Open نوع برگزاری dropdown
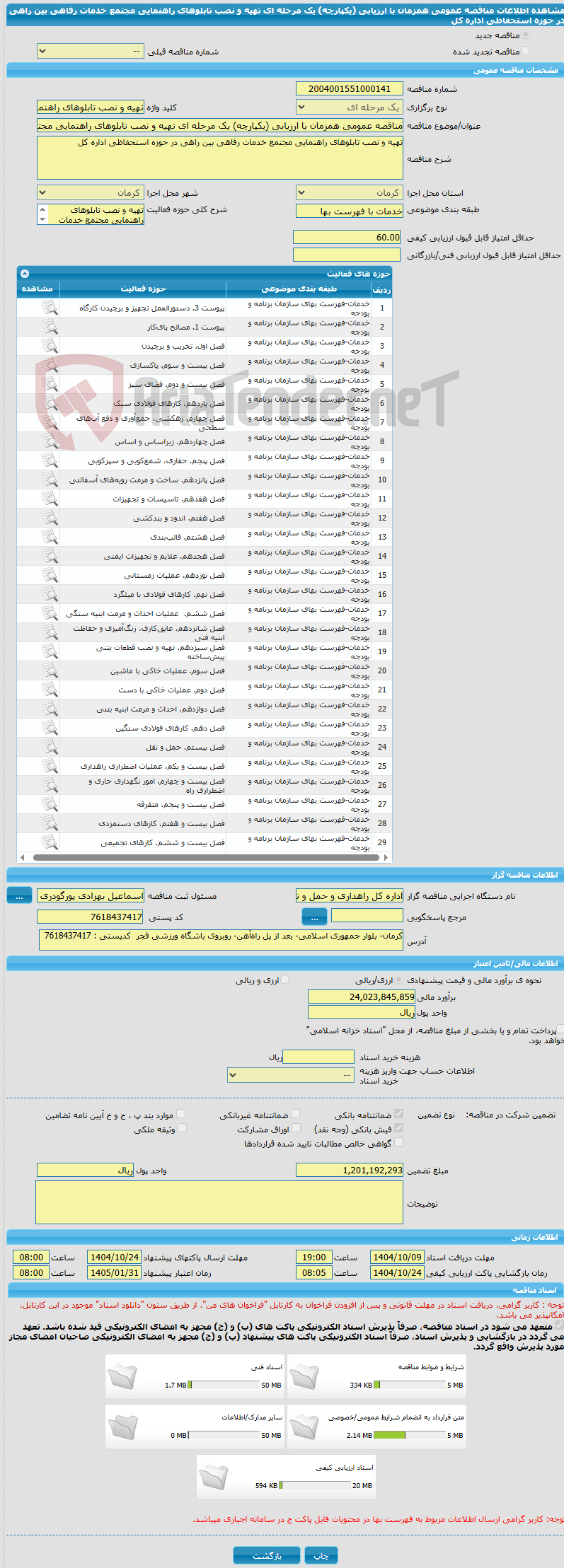This screenshot has width=564, height=1568. (x=350, y=107)
